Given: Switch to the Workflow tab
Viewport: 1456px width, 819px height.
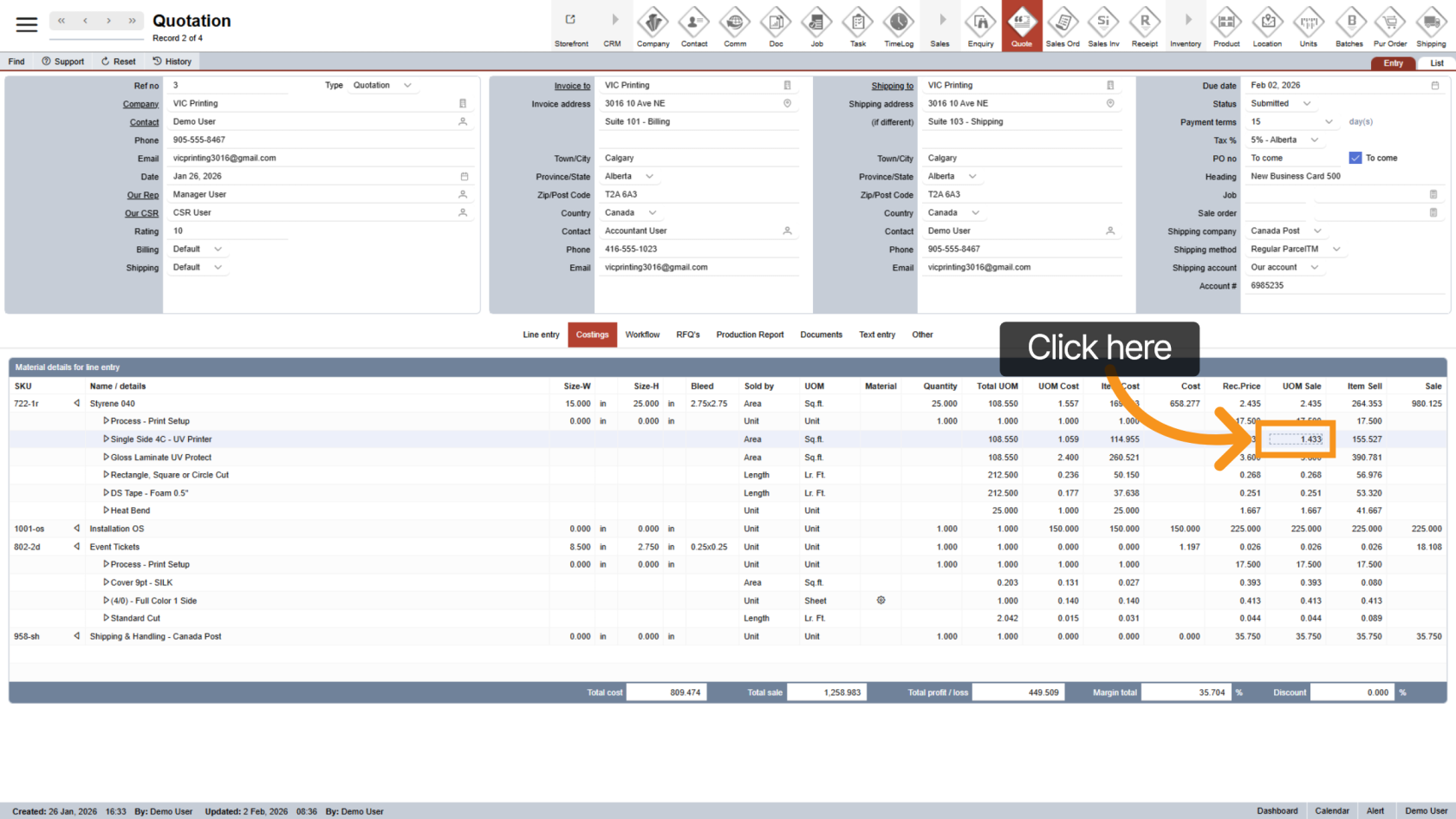Looking at the screenshot, I should pyautogui.click(x=642, y=335).
